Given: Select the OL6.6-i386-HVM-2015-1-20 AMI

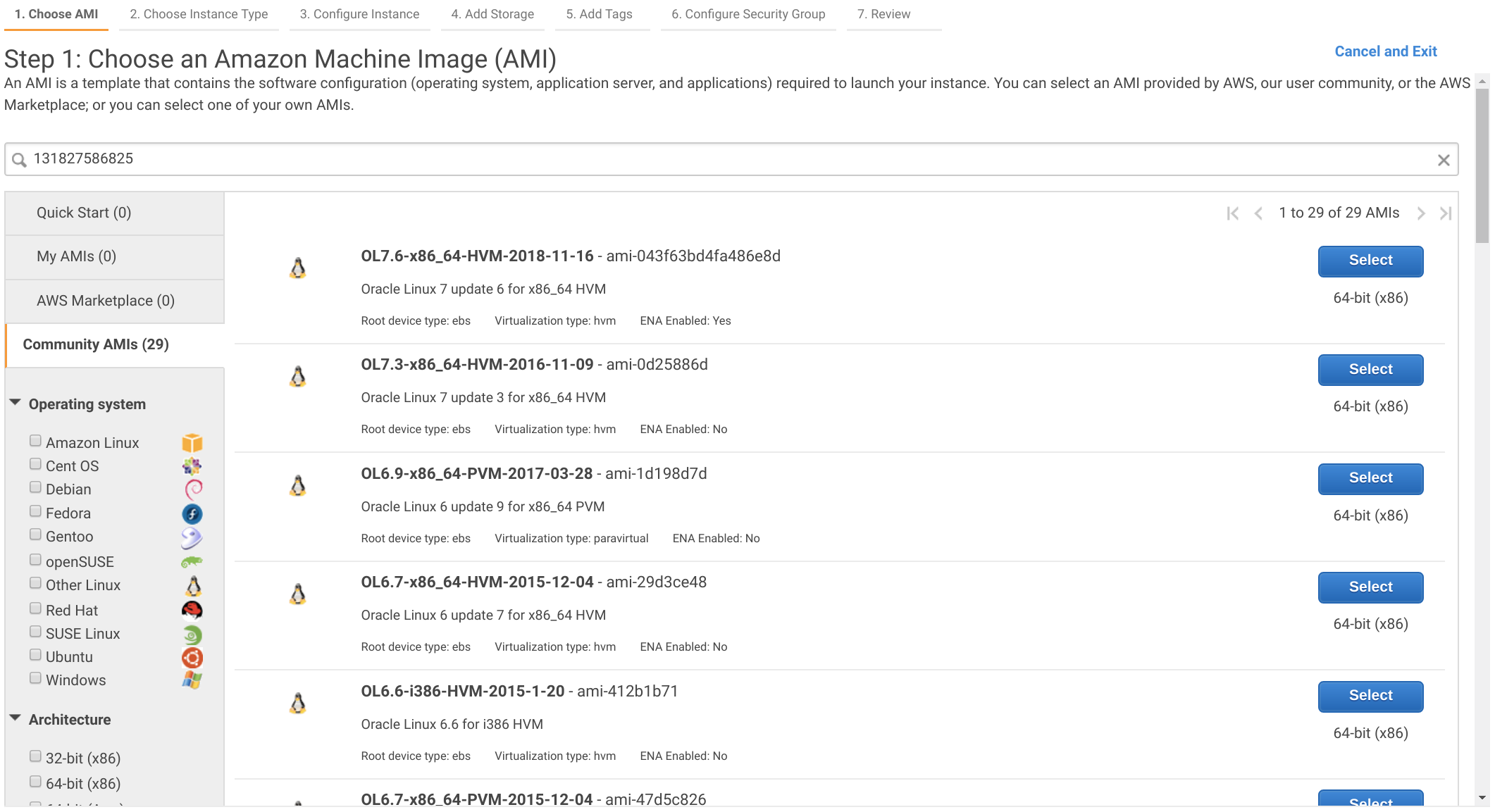Looking at the screenshot, I should [1370, 696].
